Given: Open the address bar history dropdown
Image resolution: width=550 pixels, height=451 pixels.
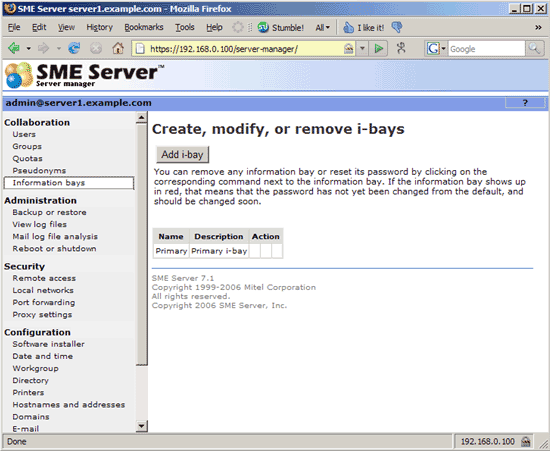Looking at the screenshot, I should tap(362, 49).
